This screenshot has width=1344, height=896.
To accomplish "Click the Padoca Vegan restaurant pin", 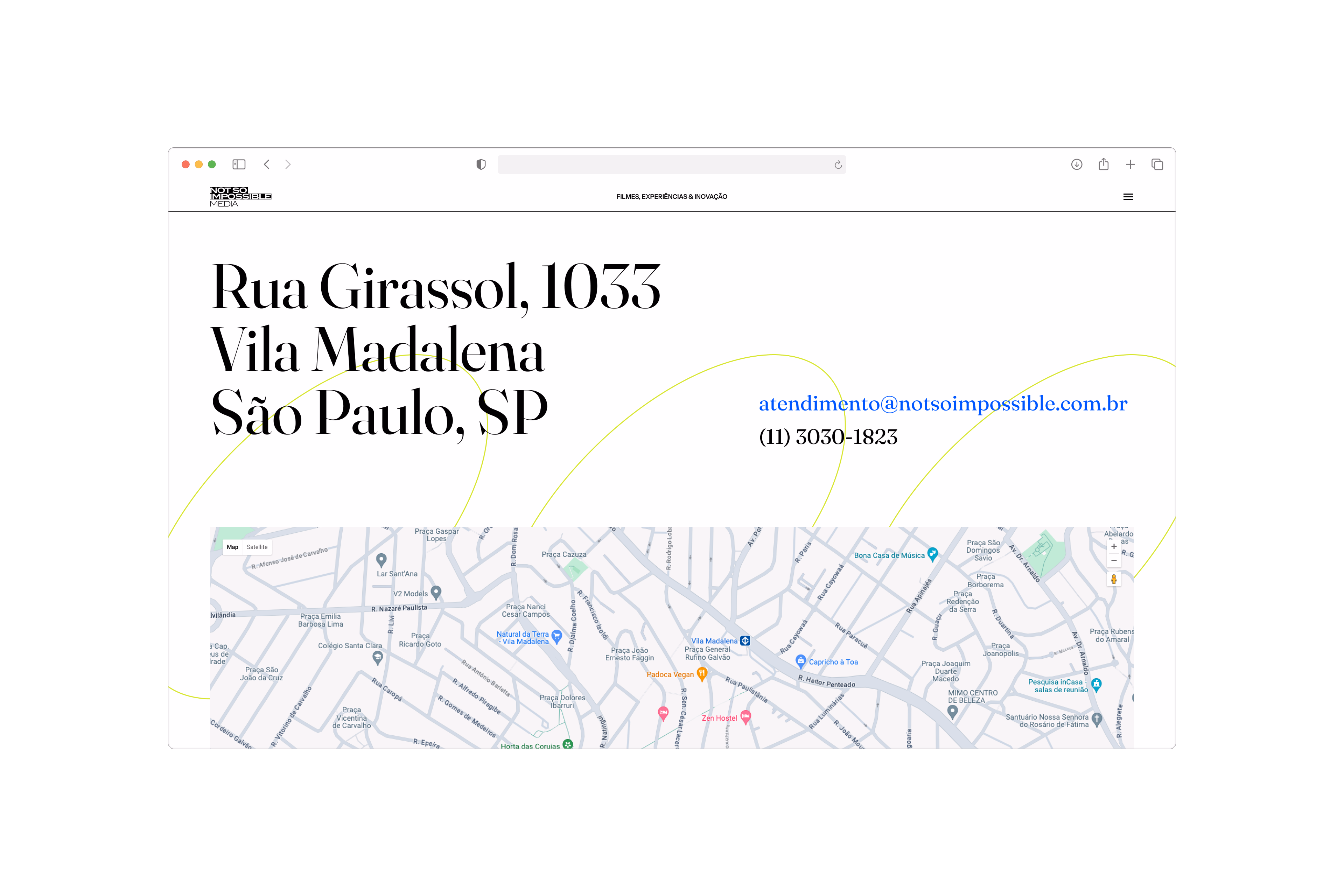I will tap(702, 674).
